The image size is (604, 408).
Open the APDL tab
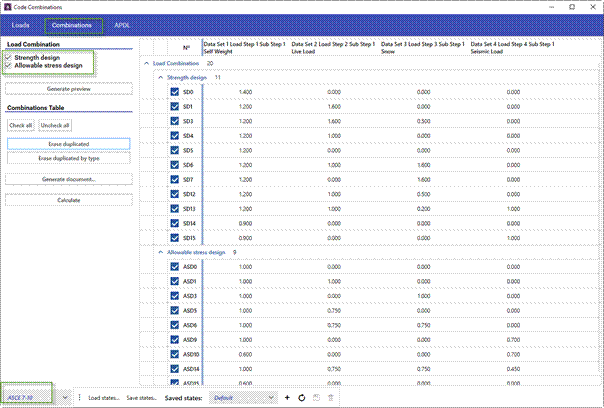tap(122, 25)
